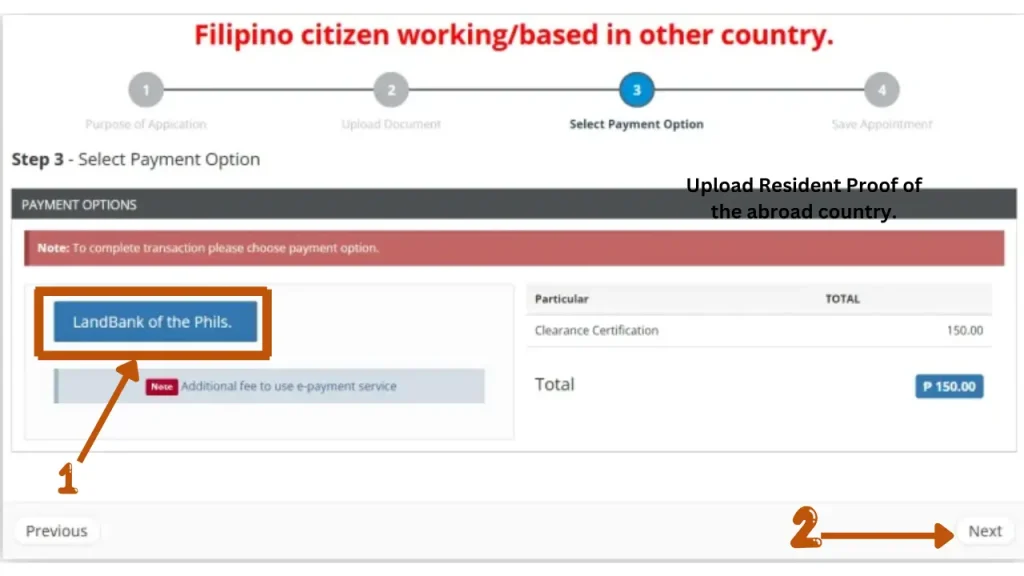1024x576 pixels.
Task: Click the large 'Total' label
Action: pos(554,384)
